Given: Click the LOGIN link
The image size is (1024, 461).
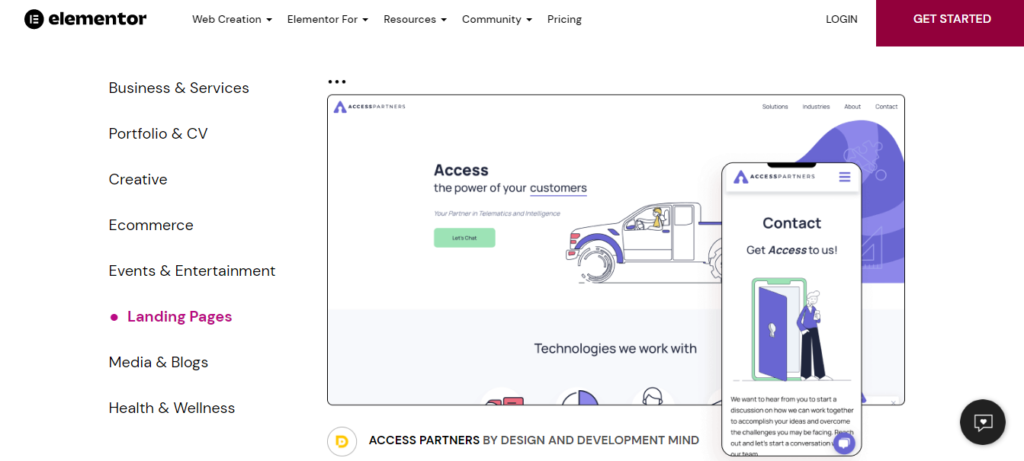Looking at the screenshot, I should 841,19.
